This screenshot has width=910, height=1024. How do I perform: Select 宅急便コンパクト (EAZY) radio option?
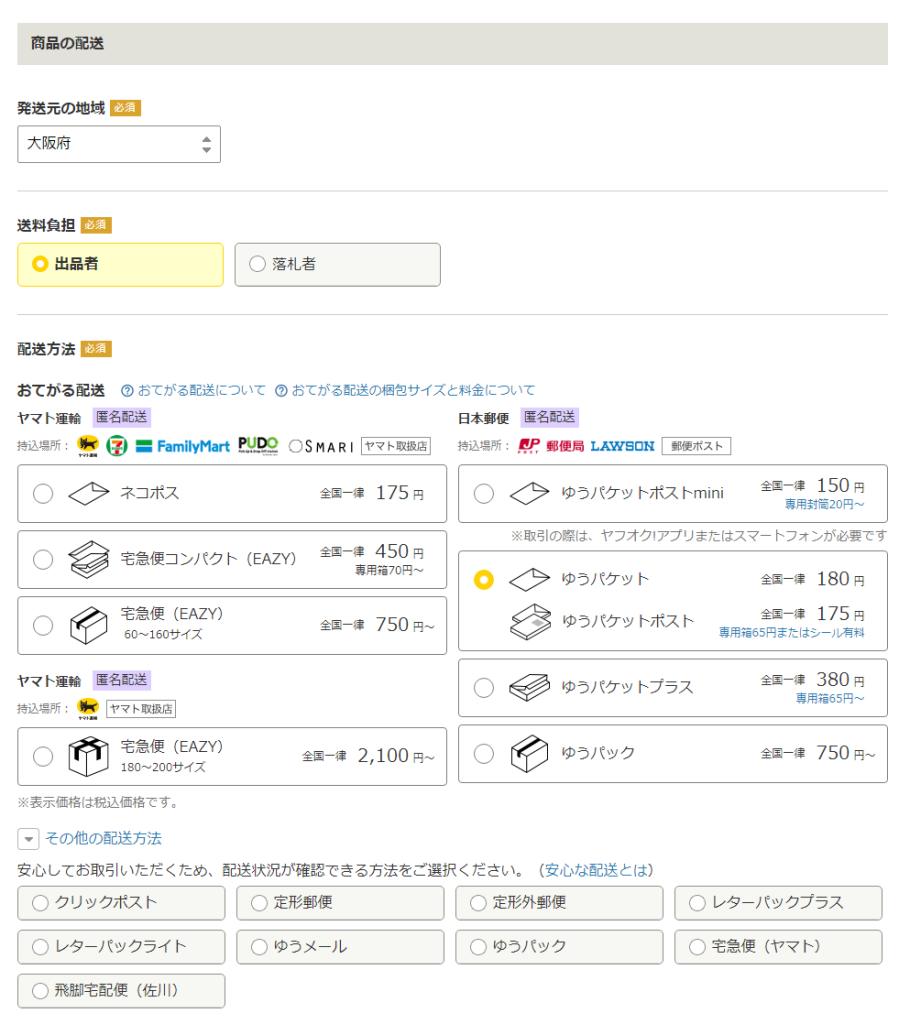pyautogui.click(x=43, y=560)
